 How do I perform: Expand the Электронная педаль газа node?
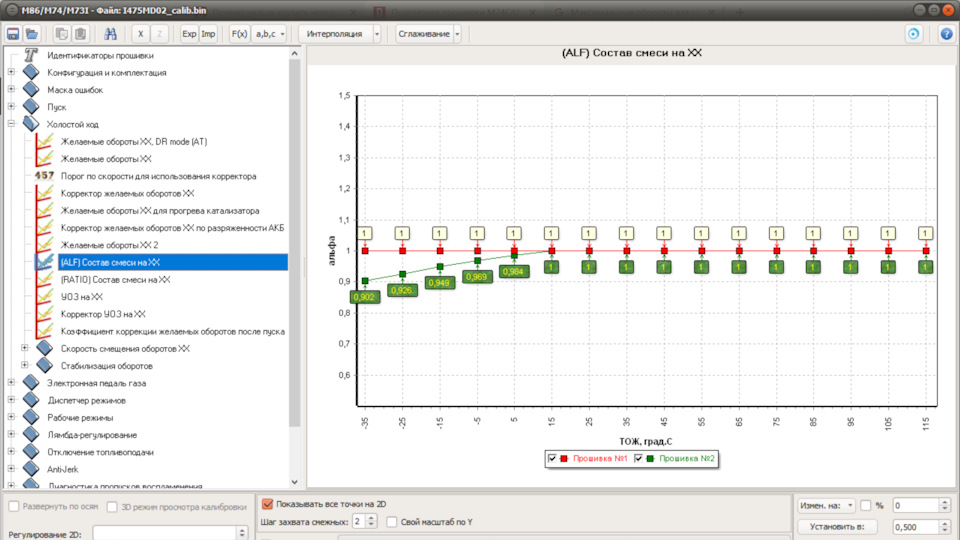tap(11, 383)
